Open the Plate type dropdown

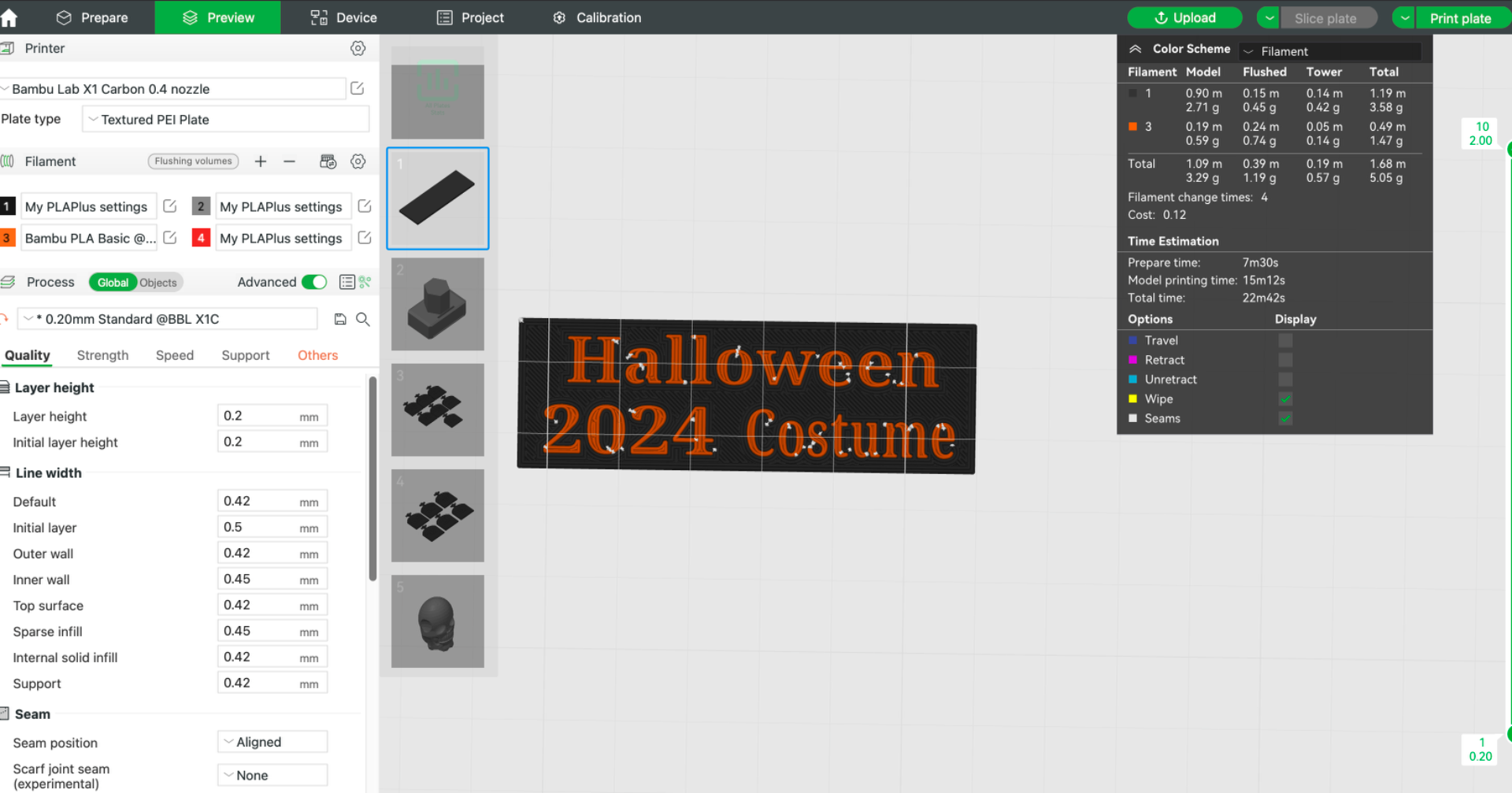click(x=226, y=120)
